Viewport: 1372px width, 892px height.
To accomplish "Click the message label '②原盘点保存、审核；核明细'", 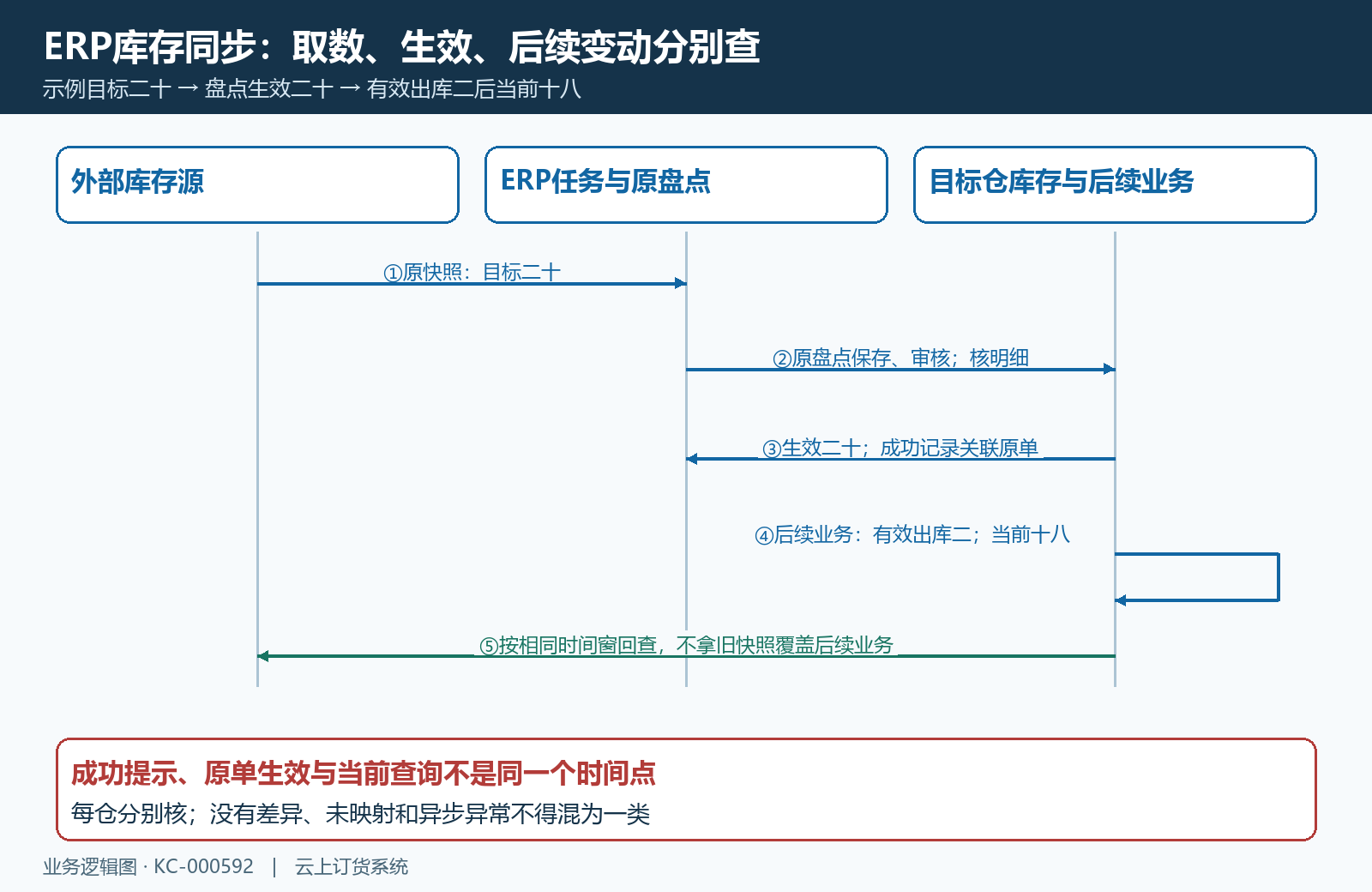I will 900,358.
